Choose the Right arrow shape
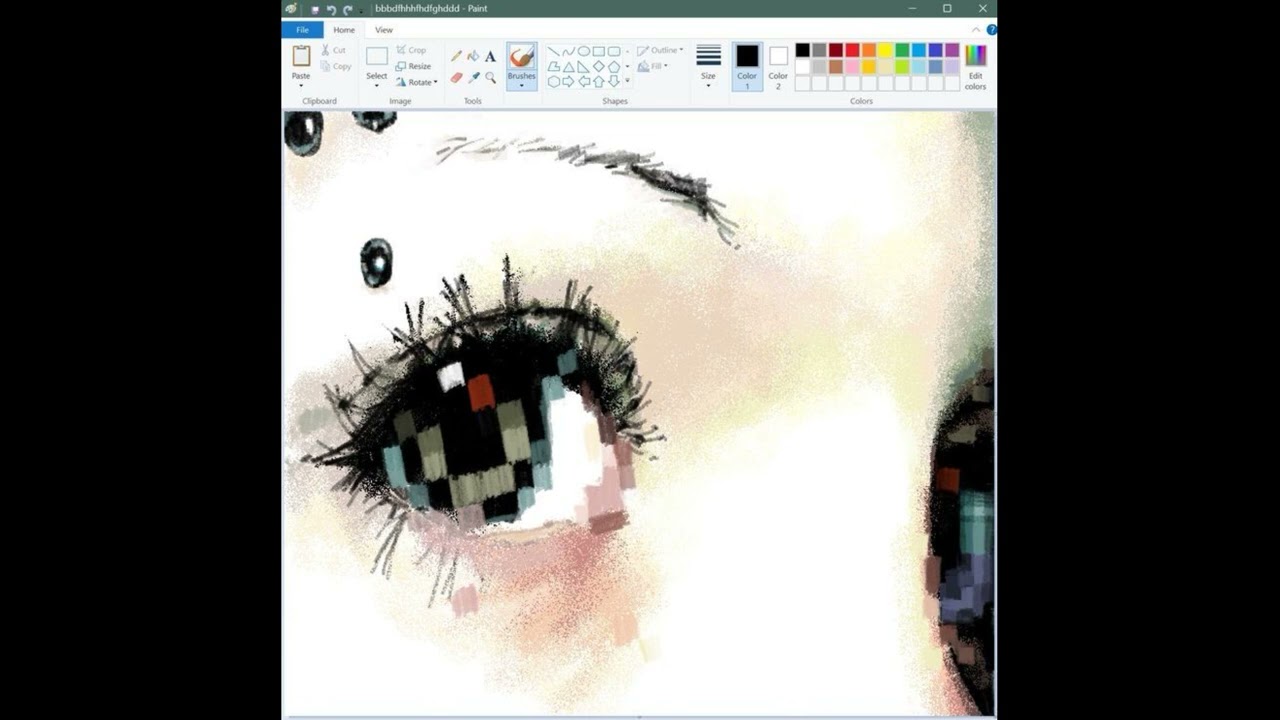The height and width of the screenshot is (720, 1280). 568,82
